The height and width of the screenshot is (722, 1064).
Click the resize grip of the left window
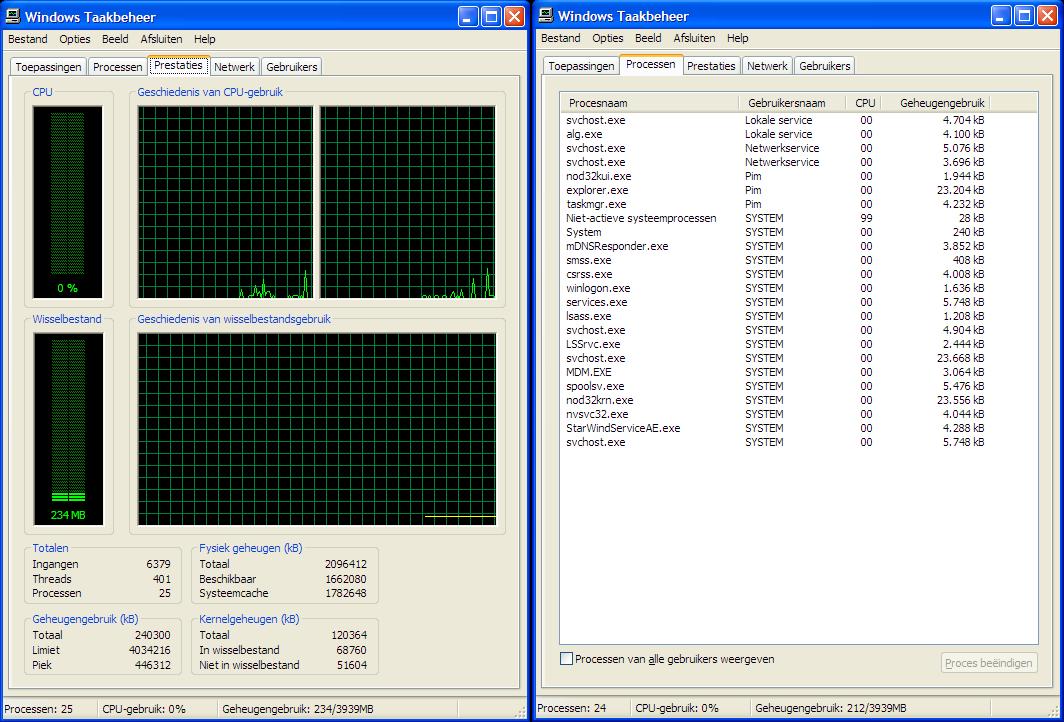(520, 712)
